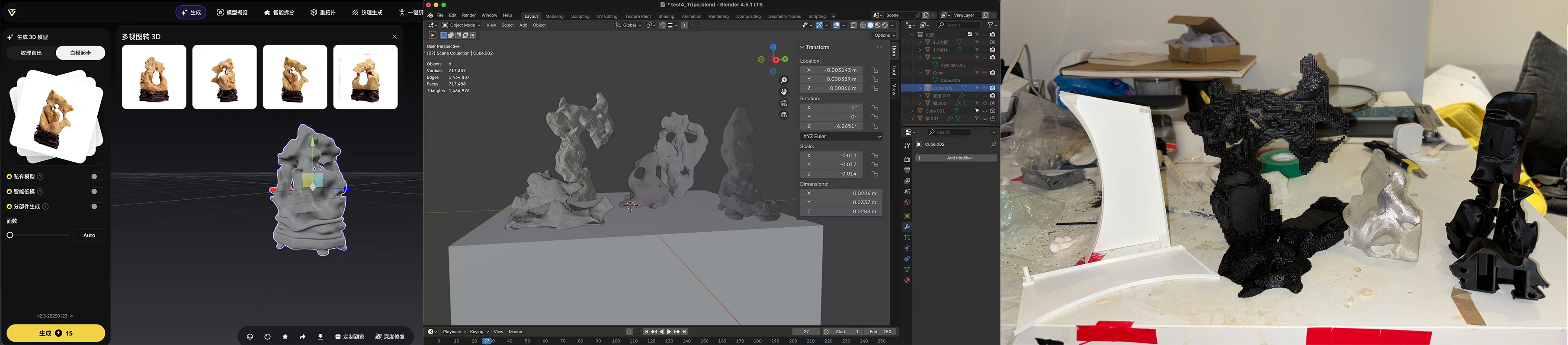Select the Blender Select Box tool icon
Image resolution: width=1568 pixels, height=345 pixels.
click(x=433, y=35)
